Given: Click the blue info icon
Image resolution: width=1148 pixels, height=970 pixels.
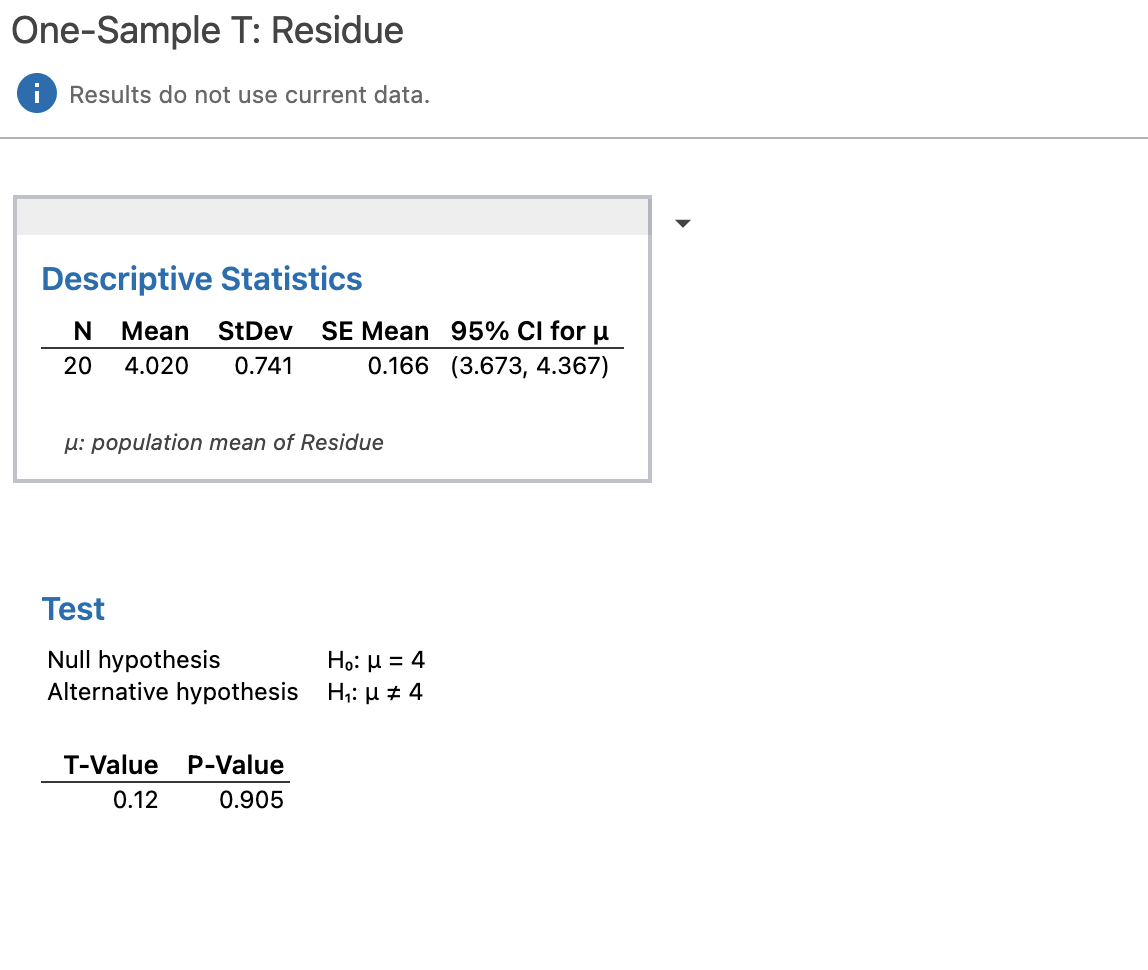Looking at the screenshot, I should [36, 93].
